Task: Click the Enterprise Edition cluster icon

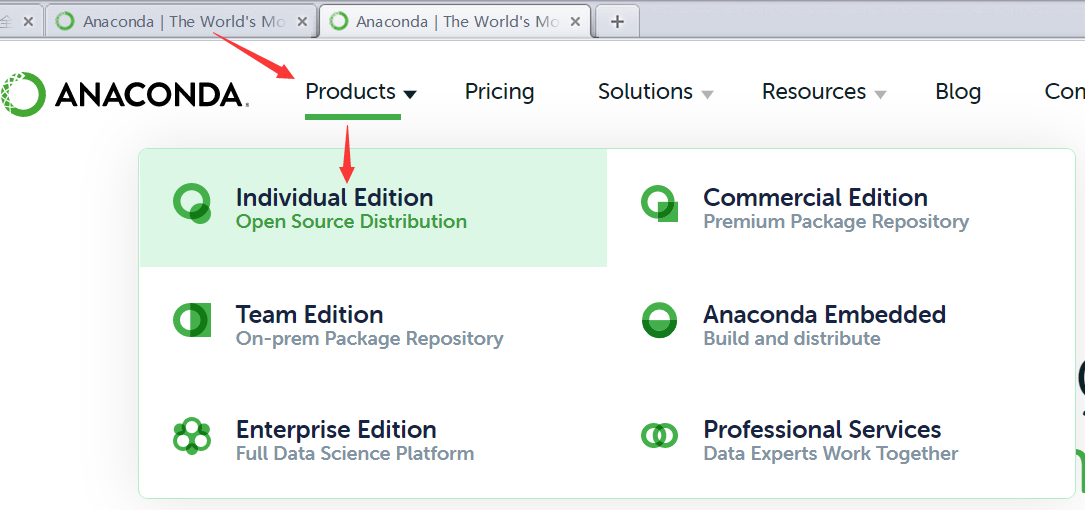Action: pyautogui.click(x=192, y=436)
